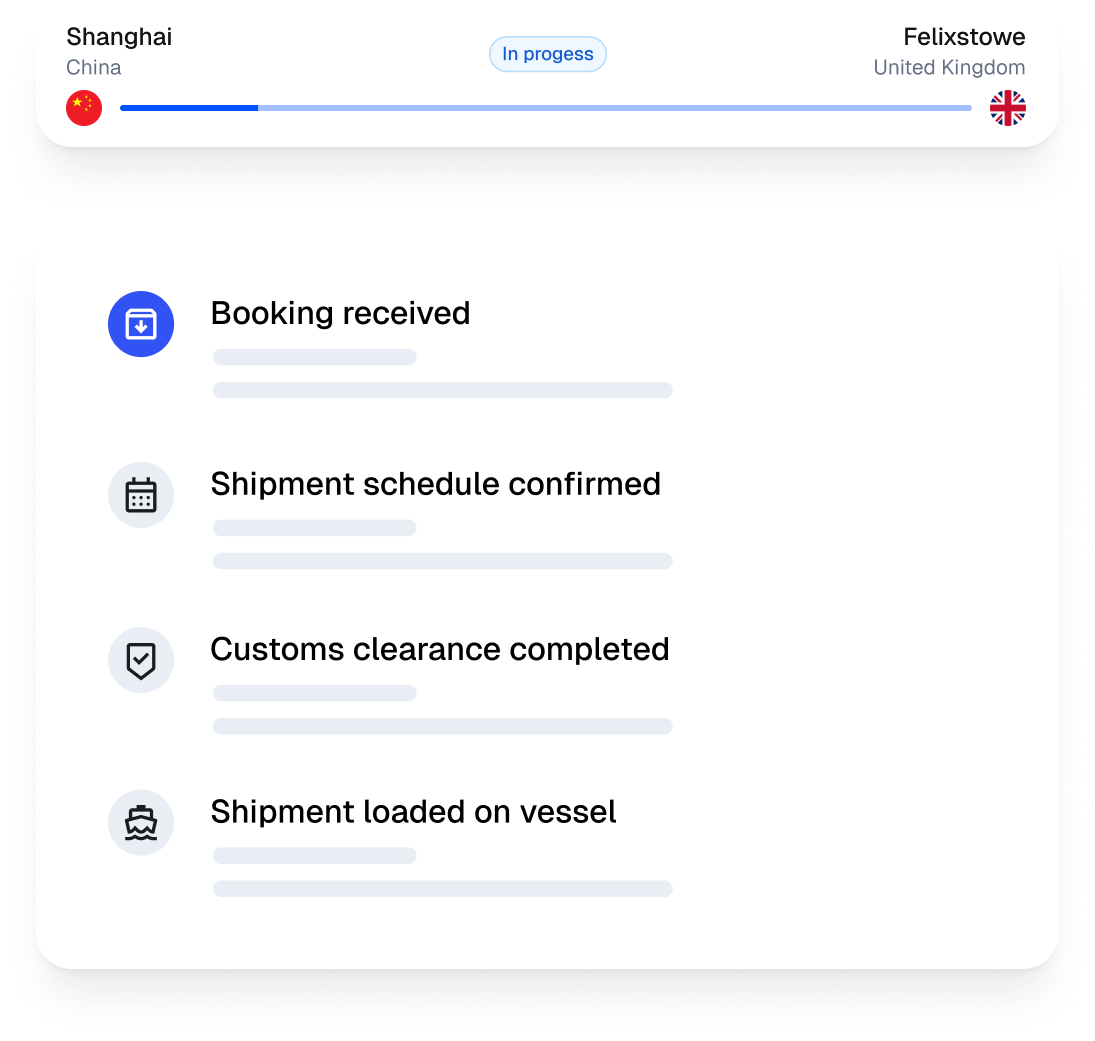1095x1041 pixels.
Task: Click the Shanghai origin label
Action: coord(119,36)
